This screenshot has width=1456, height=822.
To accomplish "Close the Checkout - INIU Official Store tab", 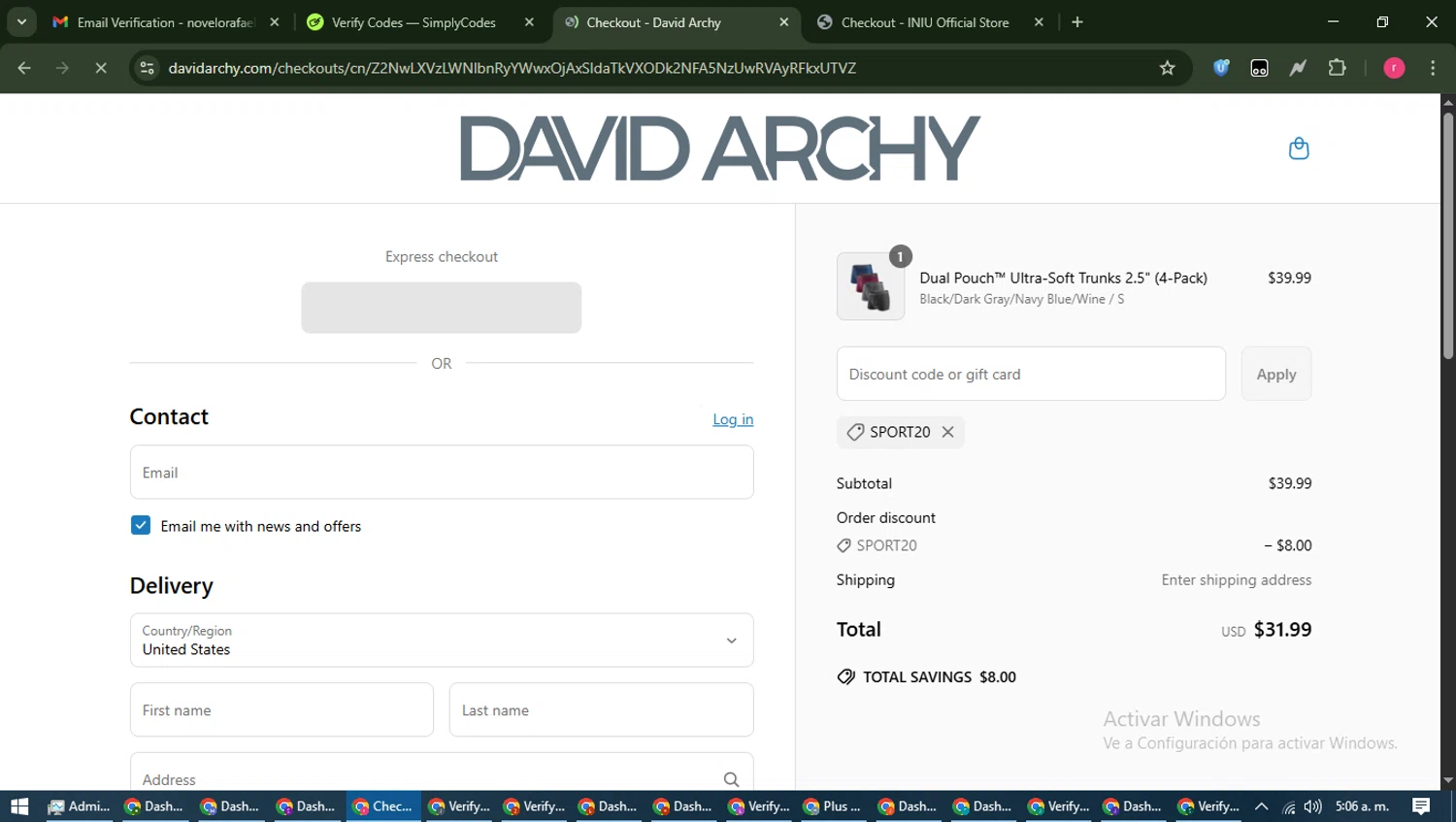I will (1039, 21).
